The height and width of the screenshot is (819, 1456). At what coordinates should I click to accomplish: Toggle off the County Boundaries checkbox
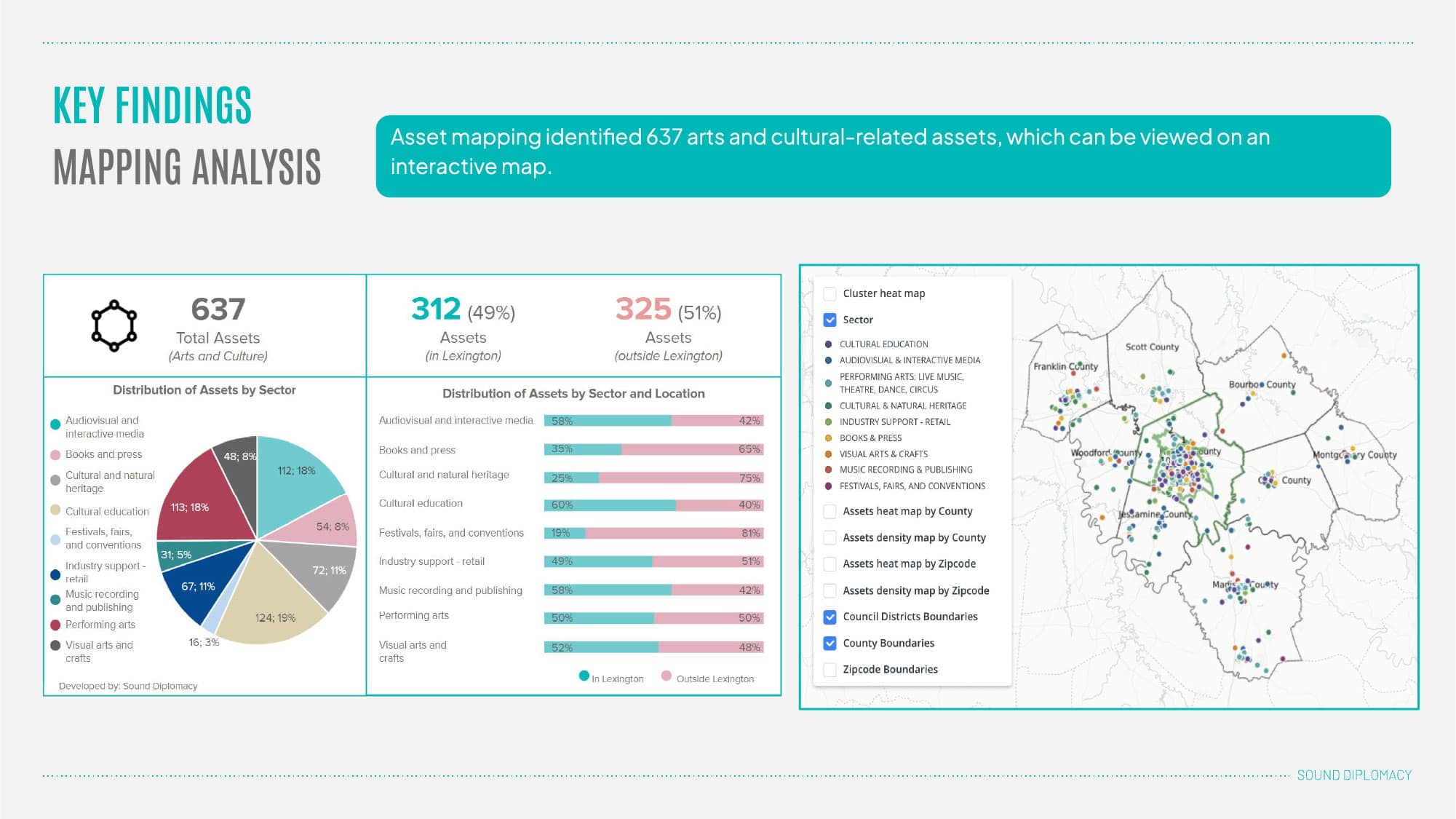[830, 644]
